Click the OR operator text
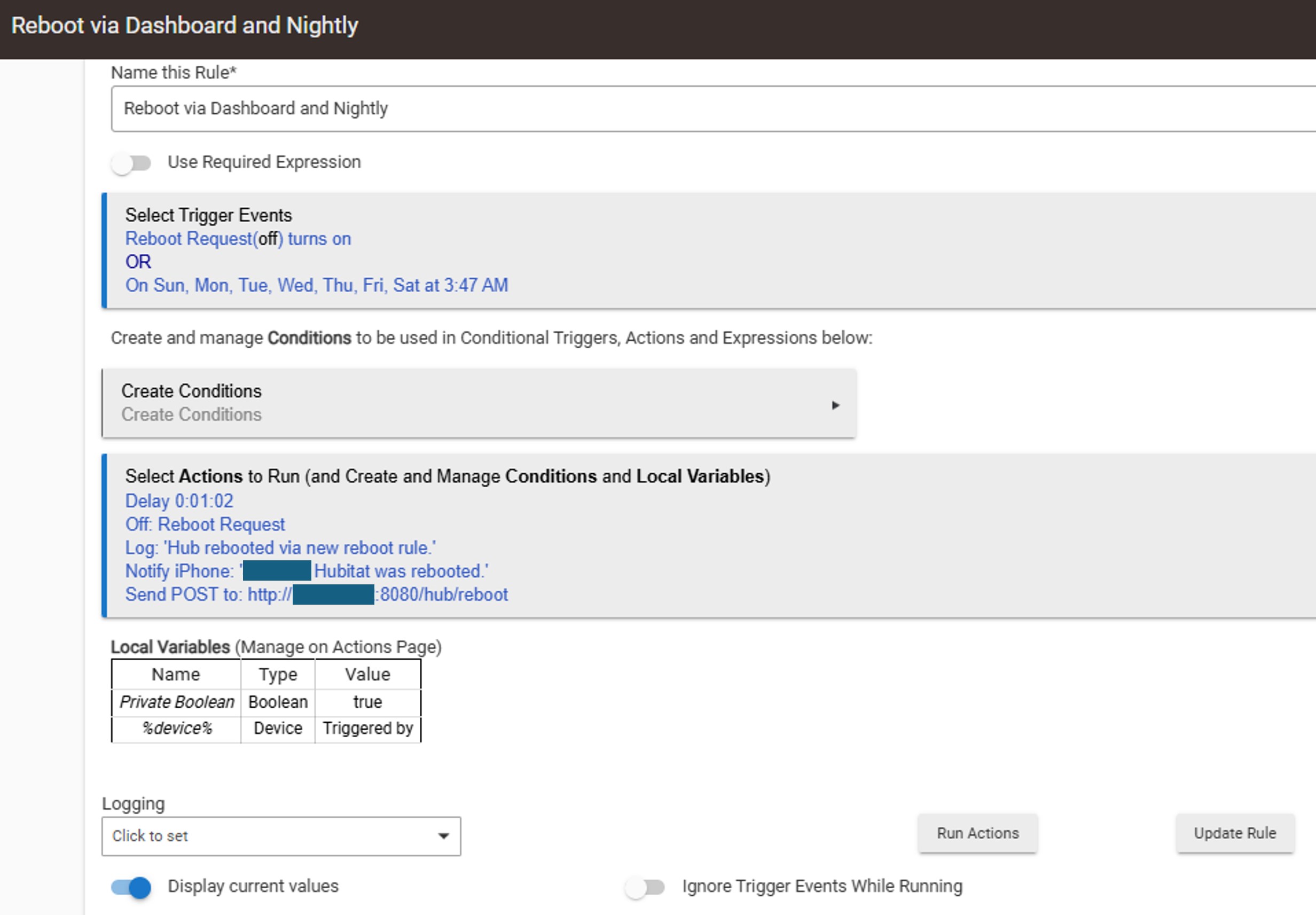Viewport: 1316px width, 915px height. pos(138,262)
